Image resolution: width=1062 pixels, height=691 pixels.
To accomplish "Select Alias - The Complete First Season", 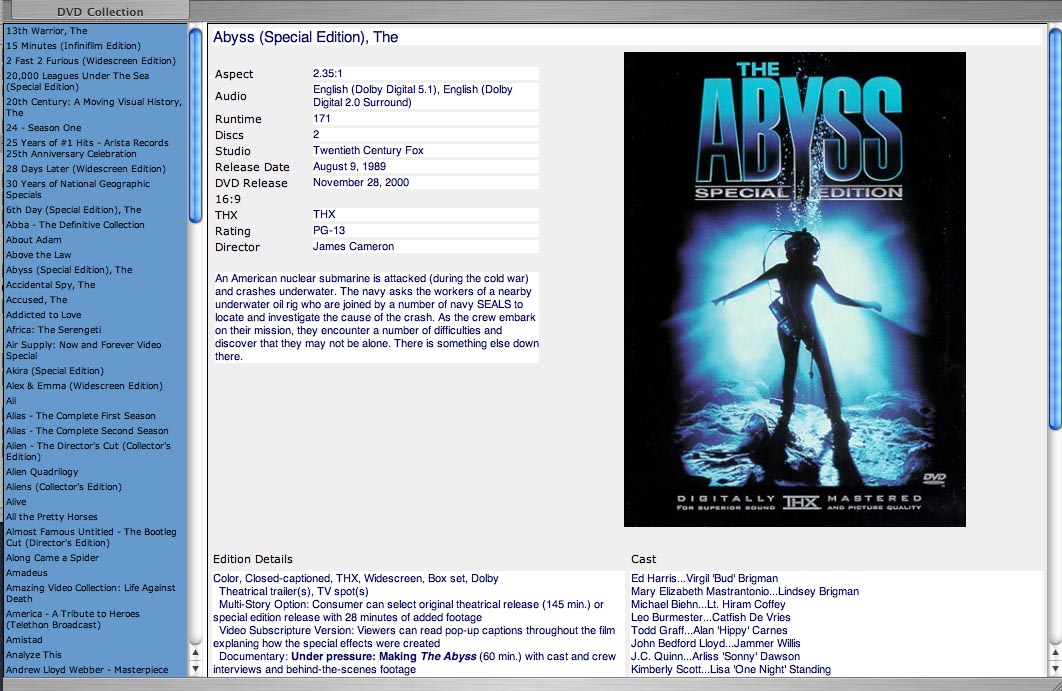I will pyautogui.click(x=81, y=416).
